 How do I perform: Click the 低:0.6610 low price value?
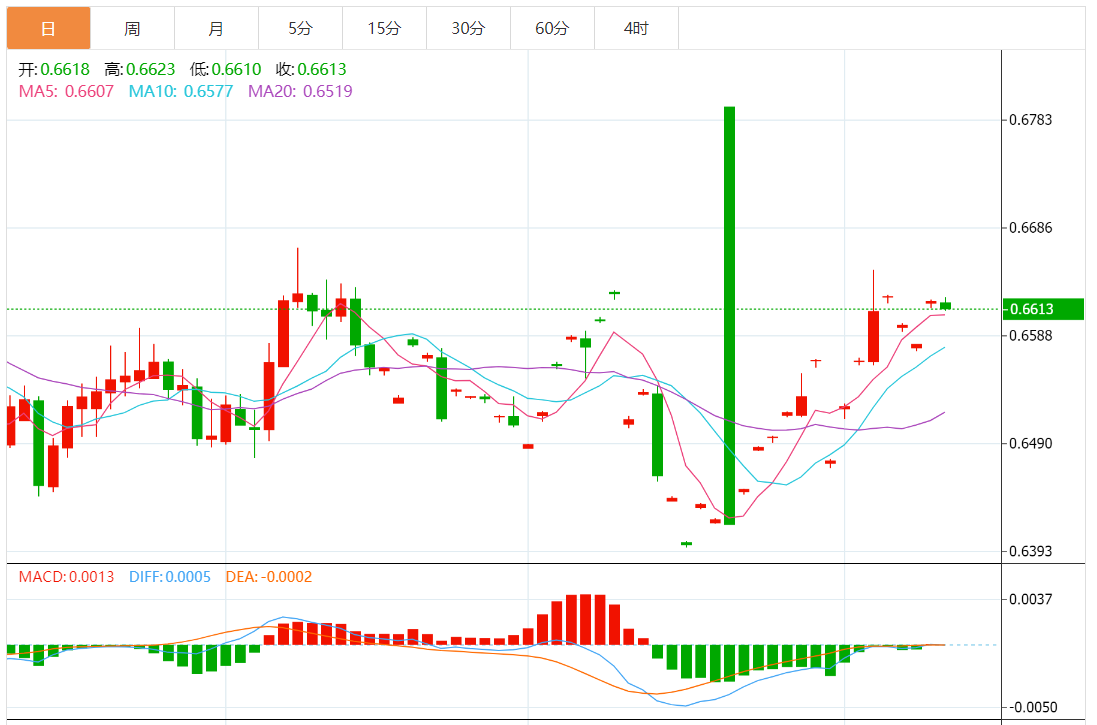tap(225, 69)
